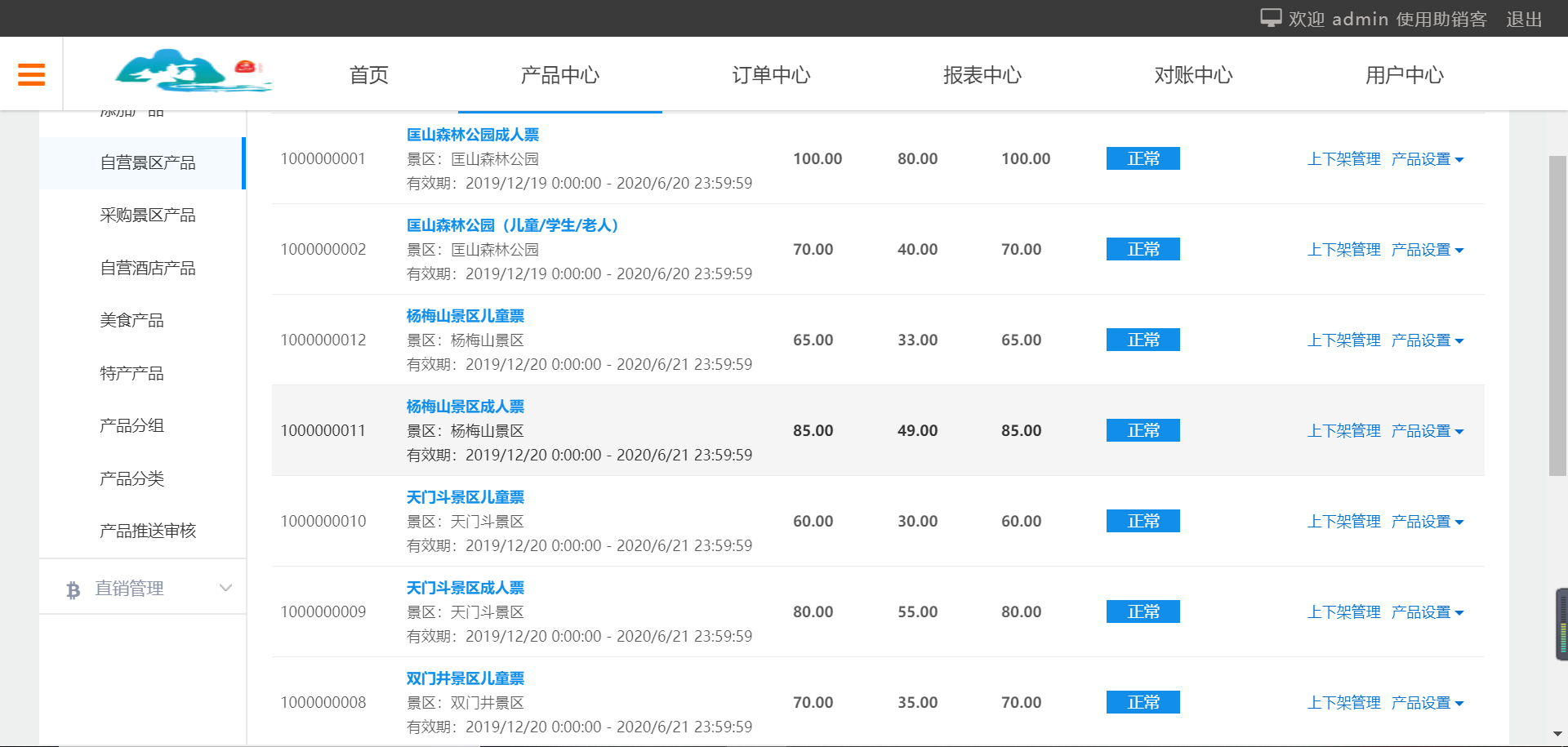The height and width of the screenshot is (747, 1568).
Task: Open 产品设置 dropdown for 双门井景区儿童票
Action: point(1421,702)
